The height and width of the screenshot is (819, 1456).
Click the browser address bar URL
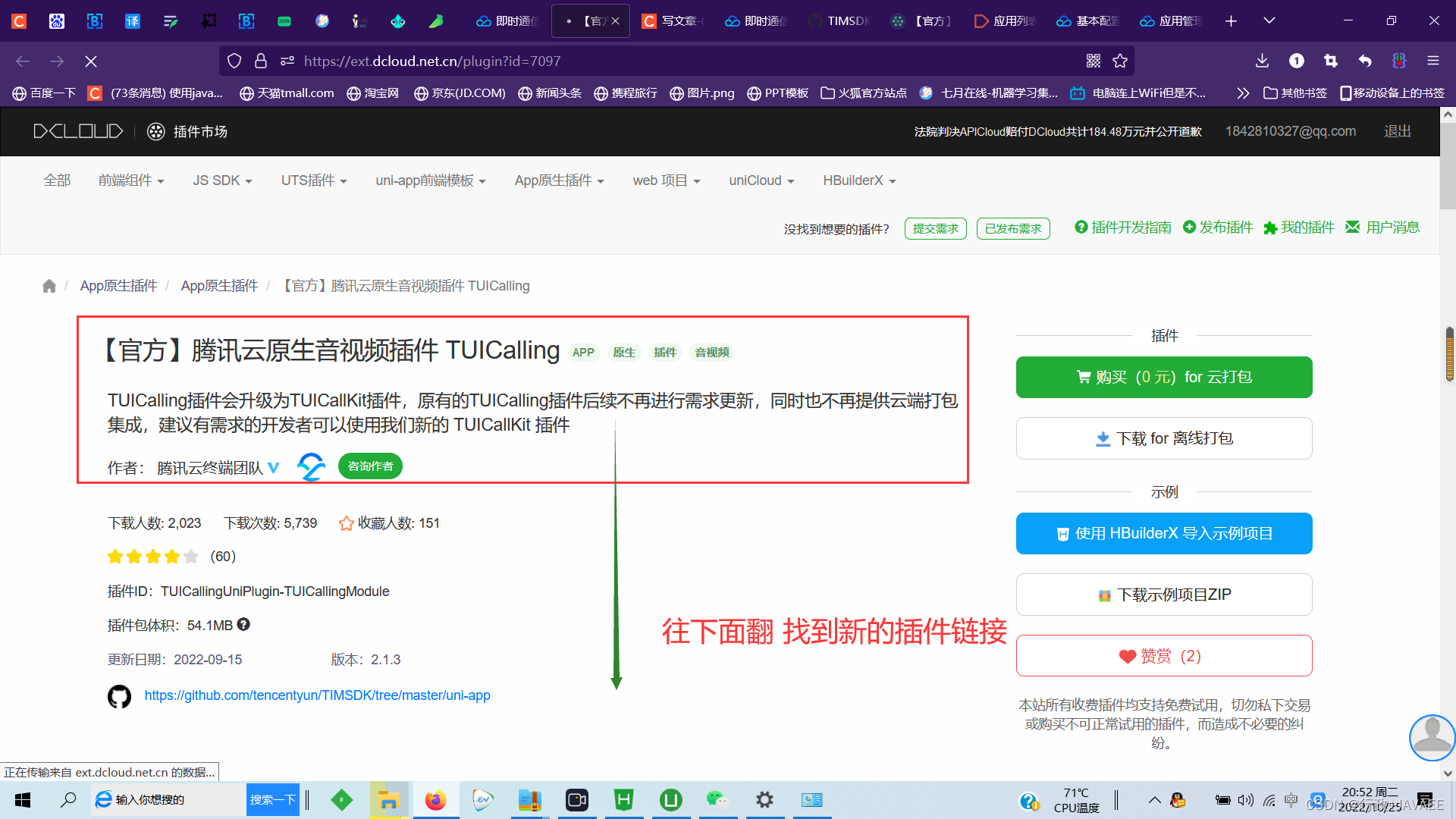[x=432, y=61]
